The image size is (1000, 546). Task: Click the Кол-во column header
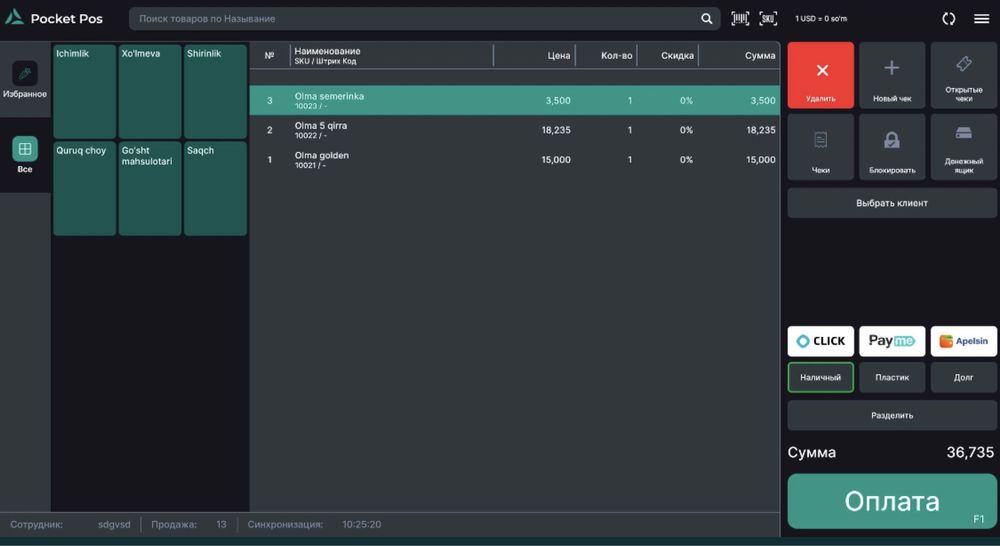point(617,55)
